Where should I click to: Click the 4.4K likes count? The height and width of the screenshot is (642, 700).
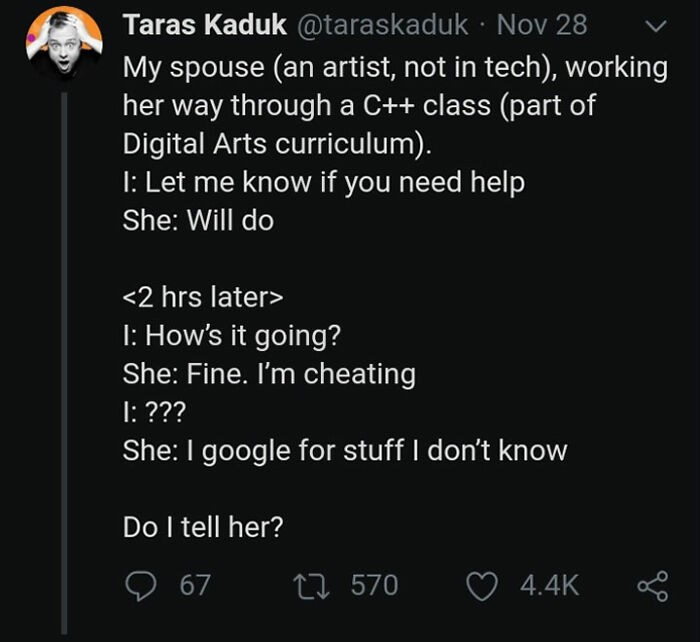click(549, 584)
